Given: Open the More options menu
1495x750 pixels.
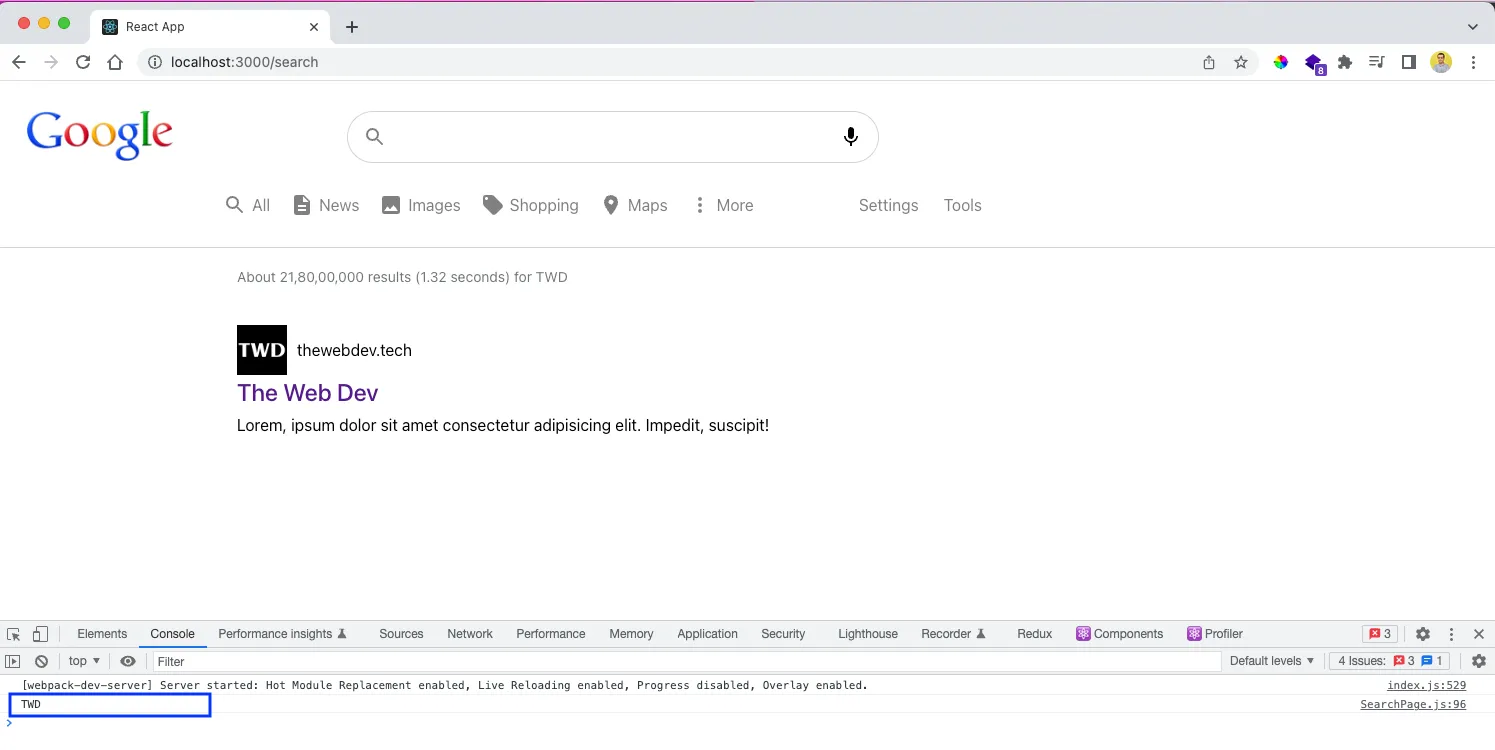Looking at the screenshot, I should tap(724, 205).
